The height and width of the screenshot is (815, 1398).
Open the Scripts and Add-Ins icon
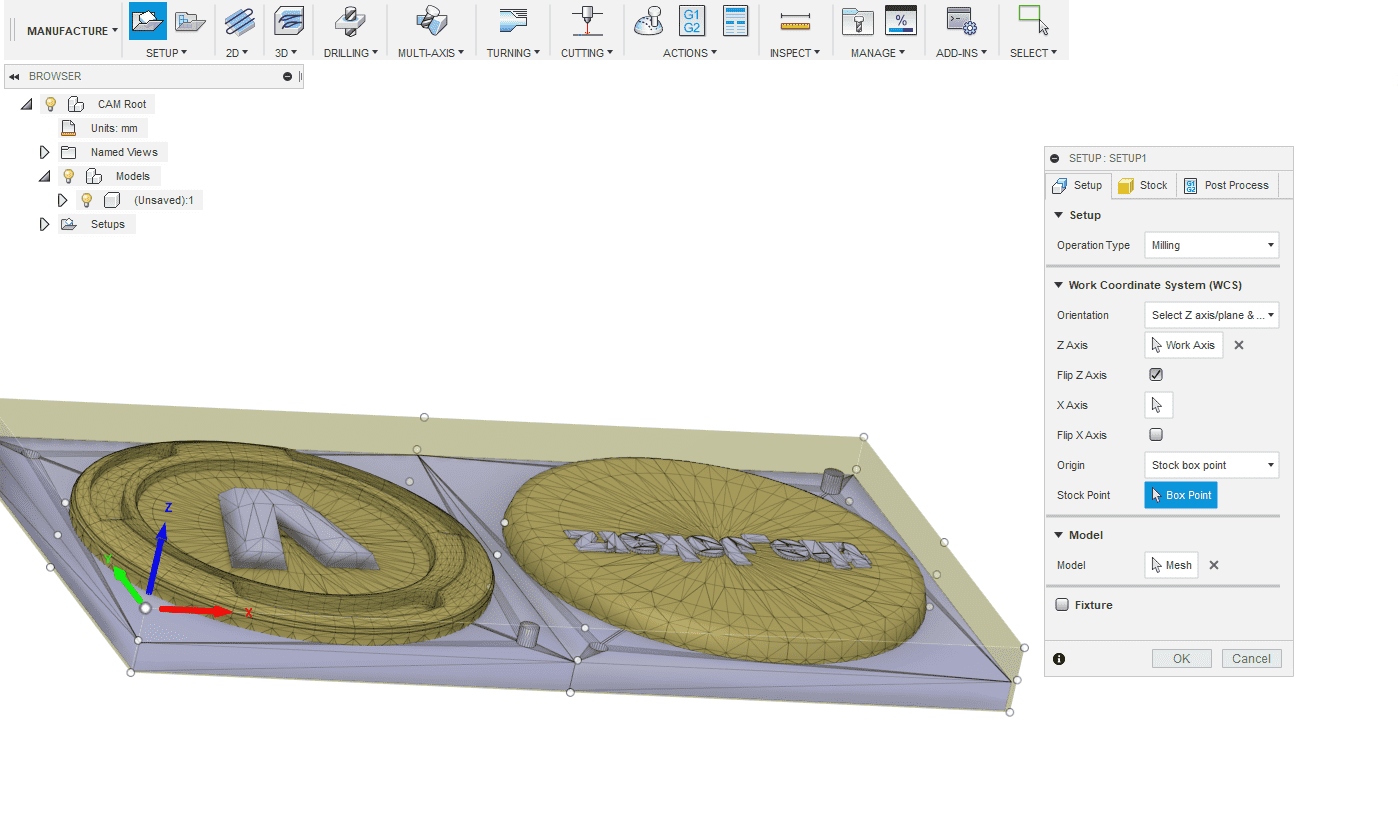pyautogui.click(x=961, y=20)
